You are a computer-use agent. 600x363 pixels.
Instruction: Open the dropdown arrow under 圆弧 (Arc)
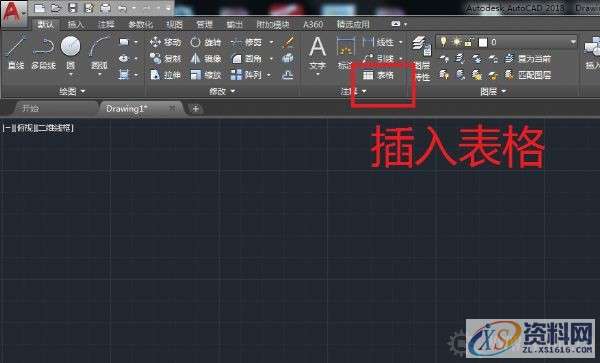coord(99,73)
